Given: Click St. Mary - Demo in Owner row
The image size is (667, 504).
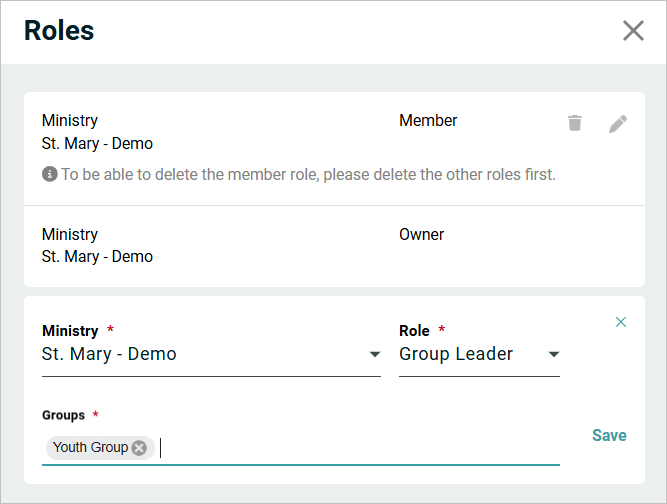Looking at the screenshot, I should click(97, 257).
